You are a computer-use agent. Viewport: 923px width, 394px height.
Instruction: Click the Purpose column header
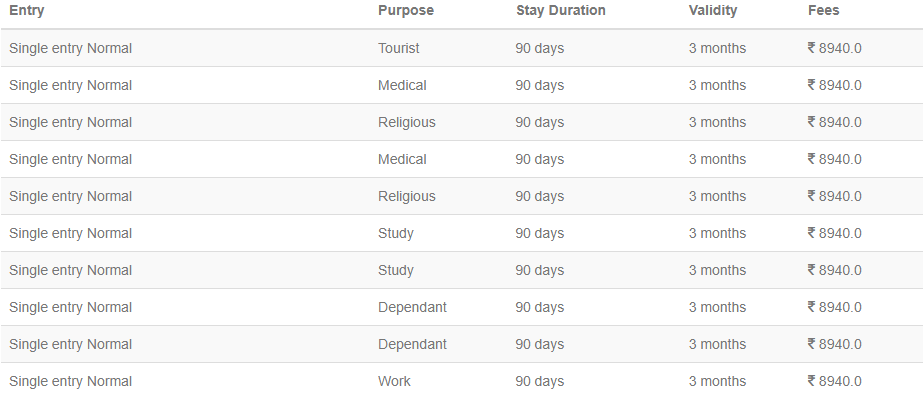coord(406,11)
